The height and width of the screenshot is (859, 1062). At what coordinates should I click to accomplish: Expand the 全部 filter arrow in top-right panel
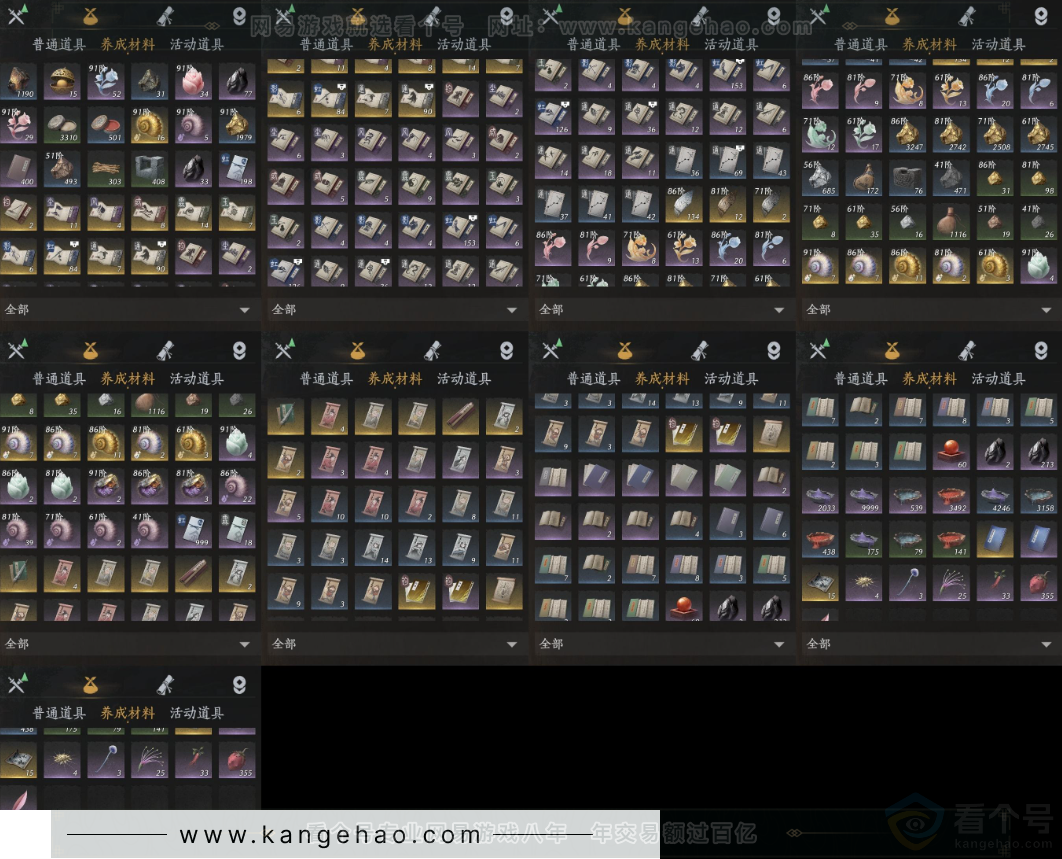pos(1046,310)
